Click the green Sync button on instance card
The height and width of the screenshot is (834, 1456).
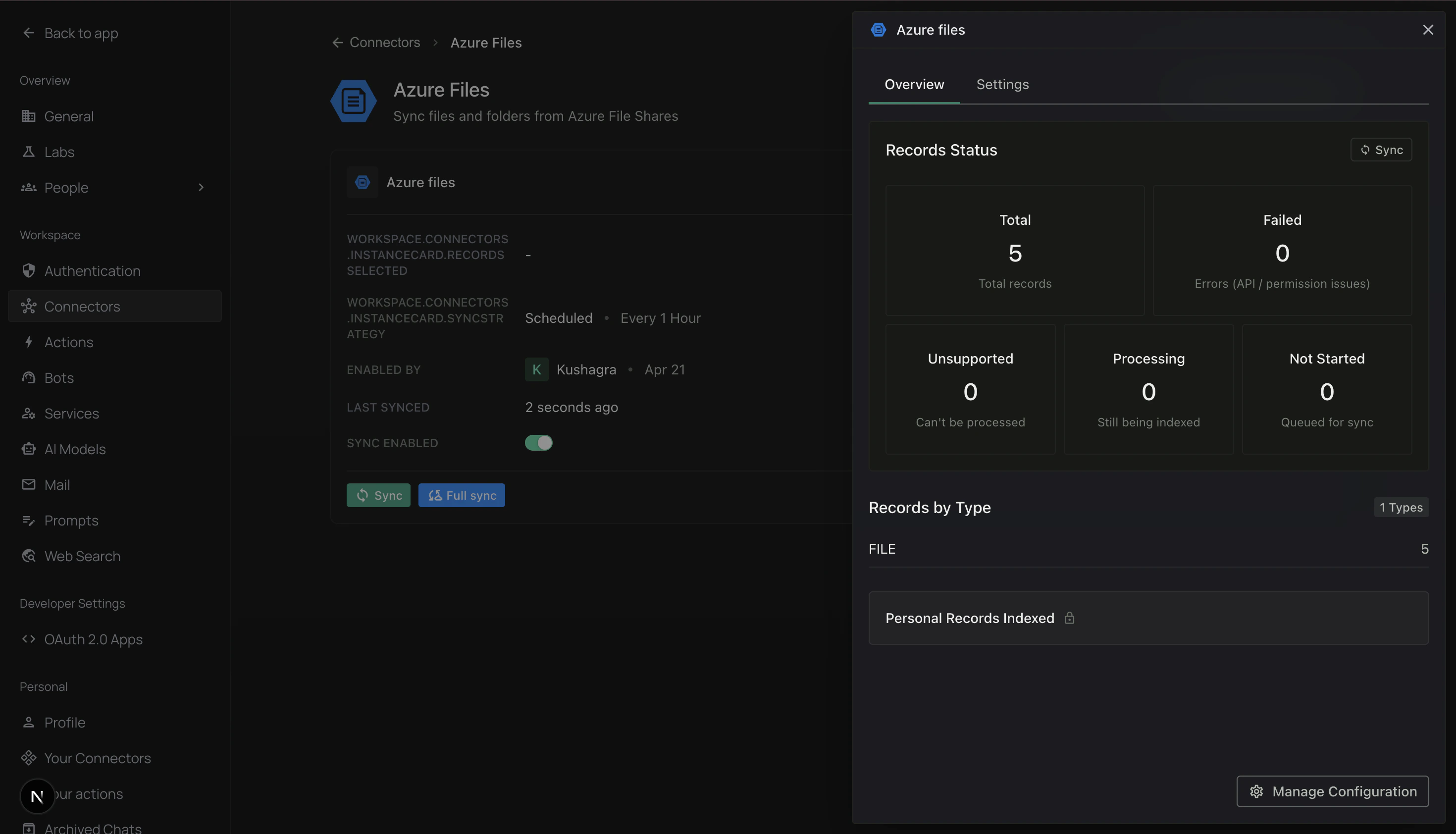pyautogui.click(x=378, y=495)
